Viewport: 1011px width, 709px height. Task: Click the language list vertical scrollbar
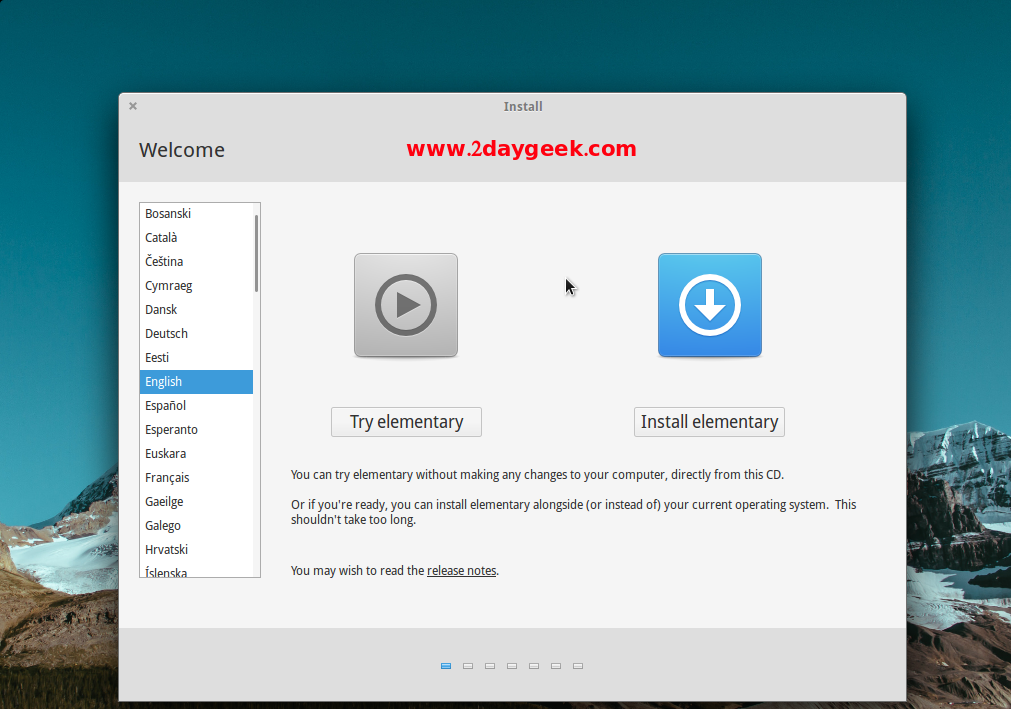click(256, 252)
